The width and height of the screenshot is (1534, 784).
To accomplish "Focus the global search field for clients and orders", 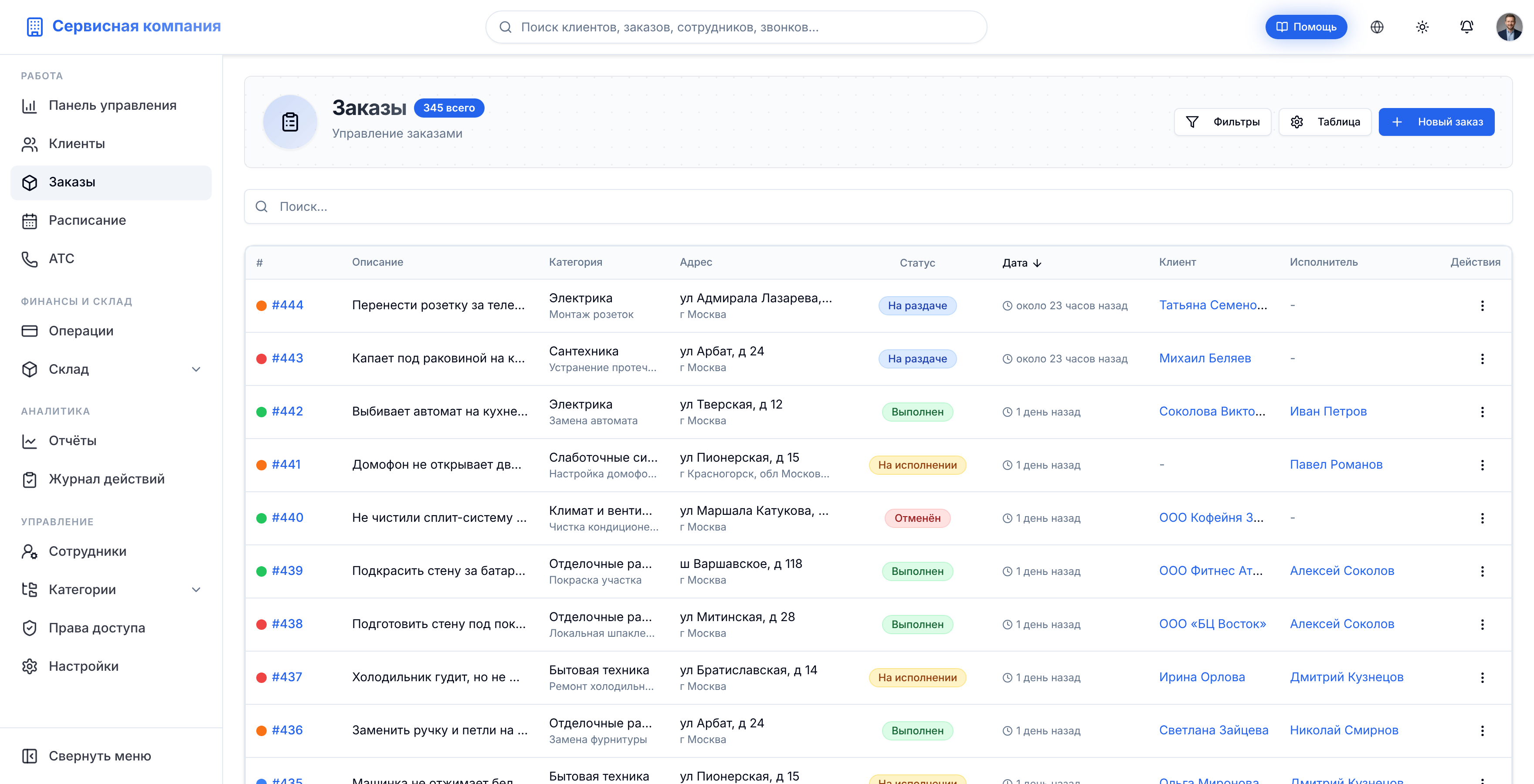I will (x=736, y=27).
